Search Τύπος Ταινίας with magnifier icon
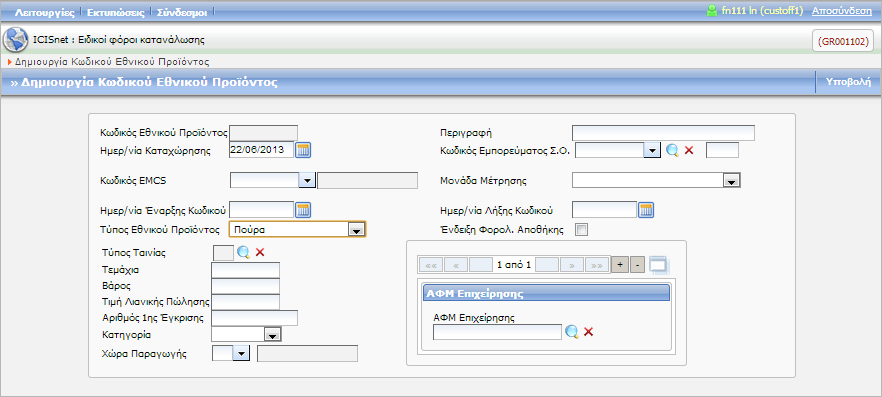The width and height of the screenshot is (882, 397). (243, 252)
